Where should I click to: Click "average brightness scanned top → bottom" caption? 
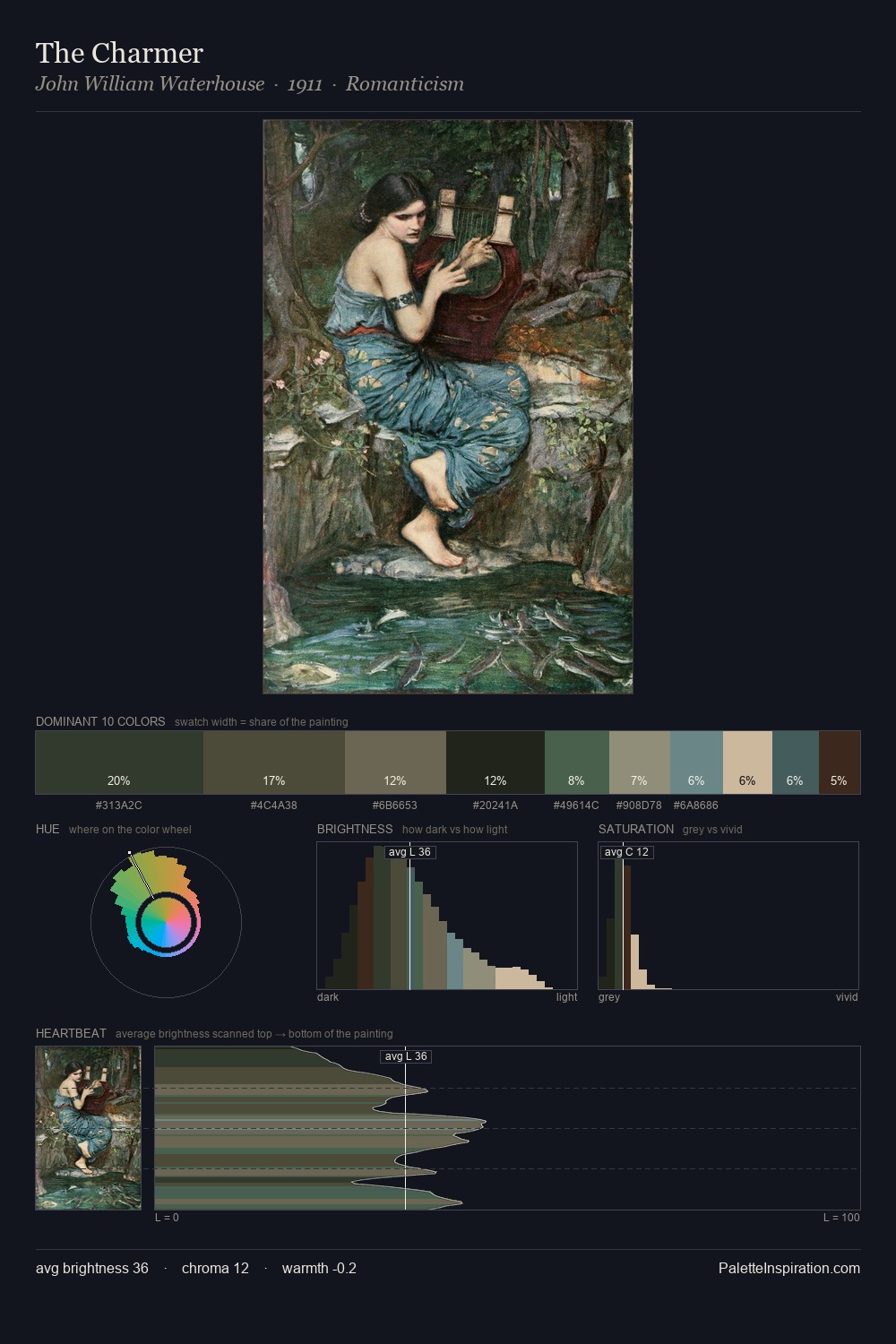254,1034
